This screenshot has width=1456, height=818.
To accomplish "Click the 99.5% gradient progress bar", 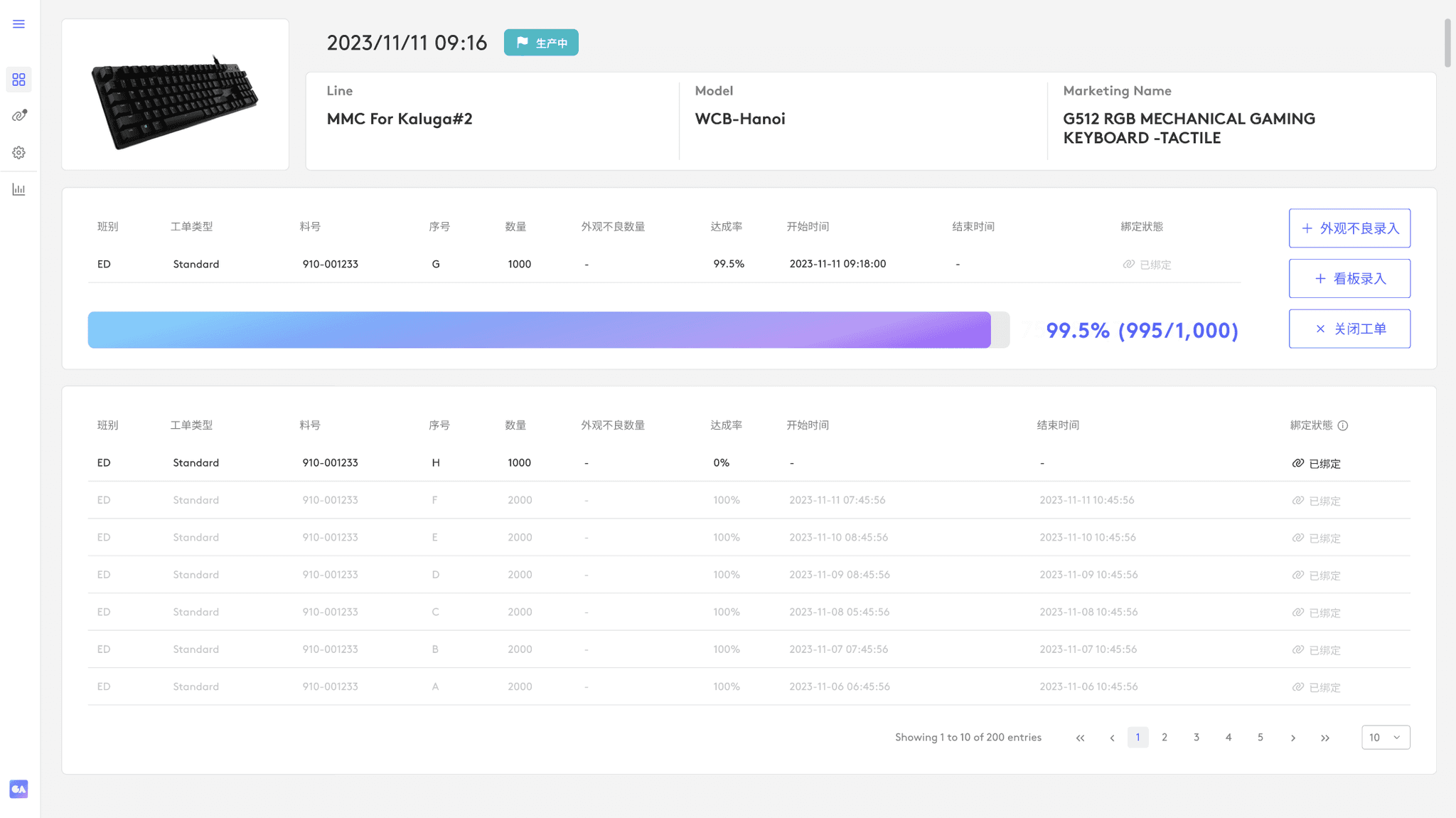I will [x=539, y=330].
